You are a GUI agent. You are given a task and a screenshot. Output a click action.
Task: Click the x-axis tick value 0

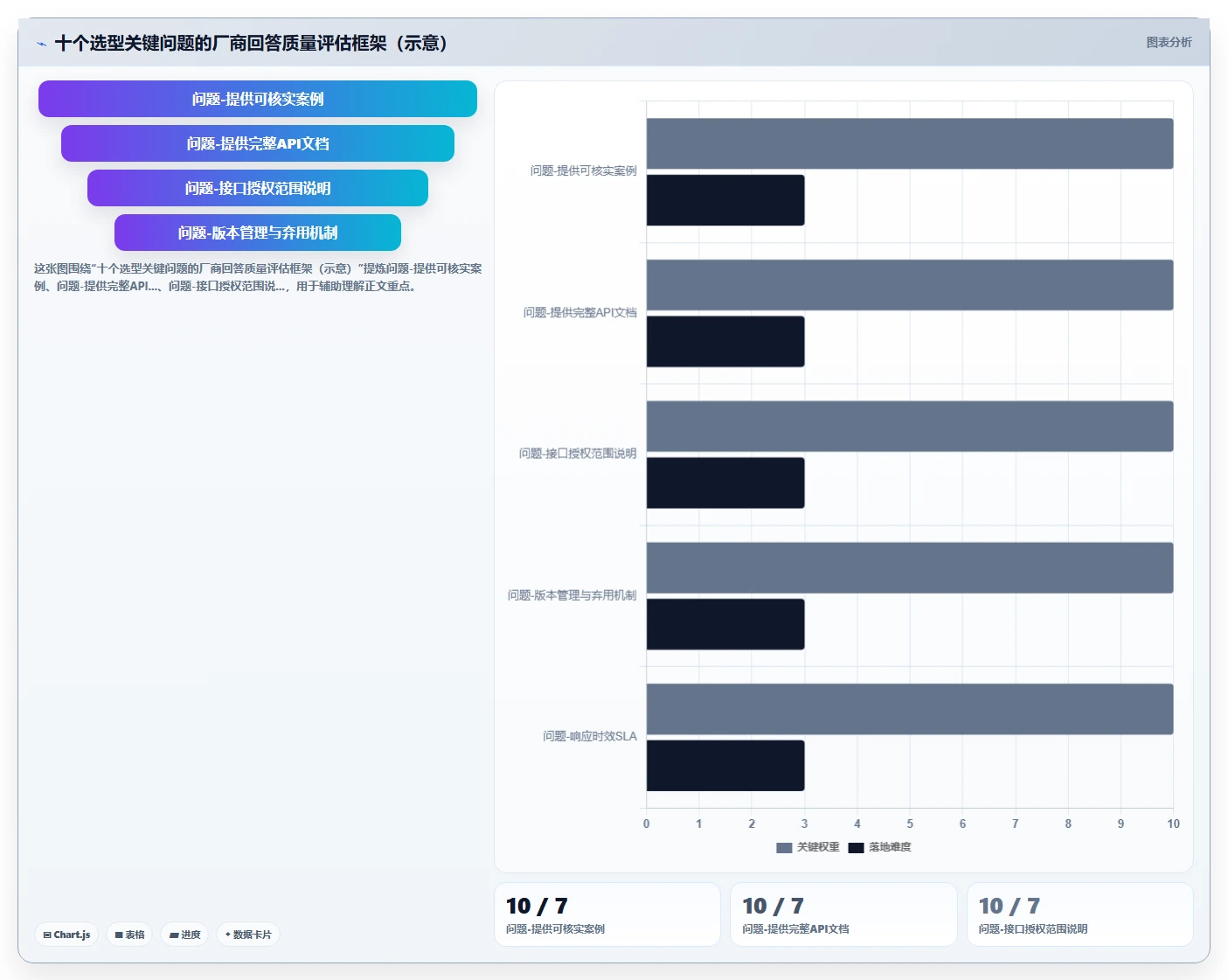pyautogui.click(x=647, y=824)
